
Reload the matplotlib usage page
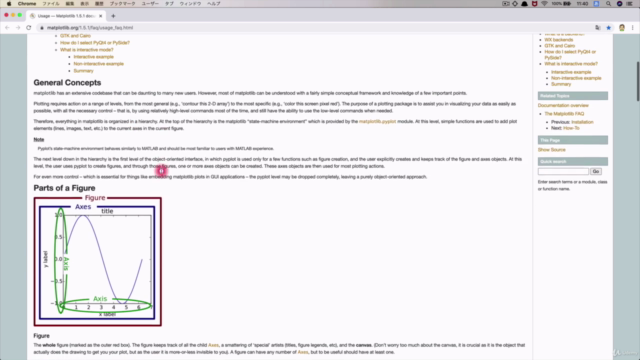click(29, 28)
